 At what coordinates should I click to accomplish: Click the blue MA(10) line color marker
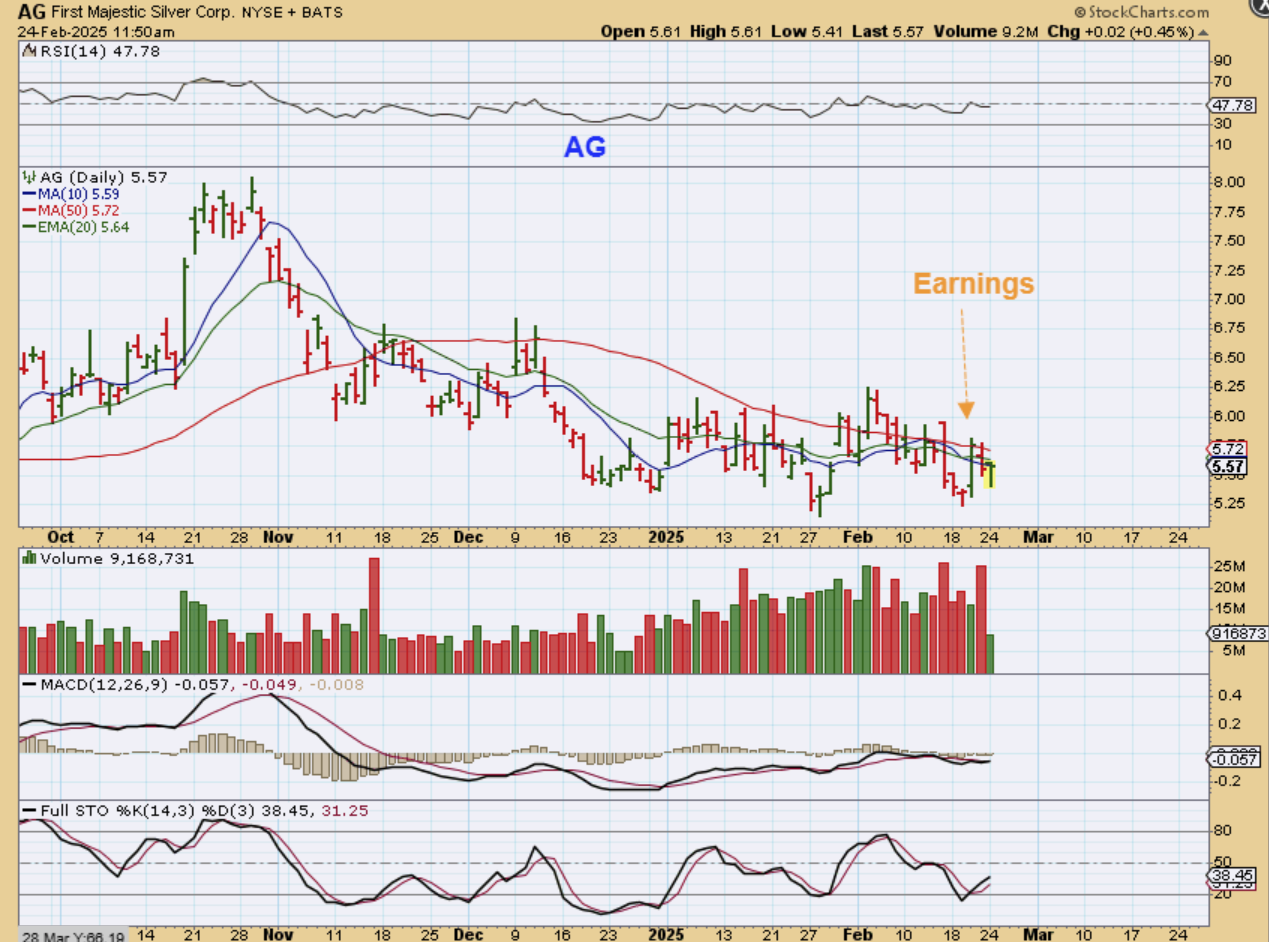coord(28,194)
